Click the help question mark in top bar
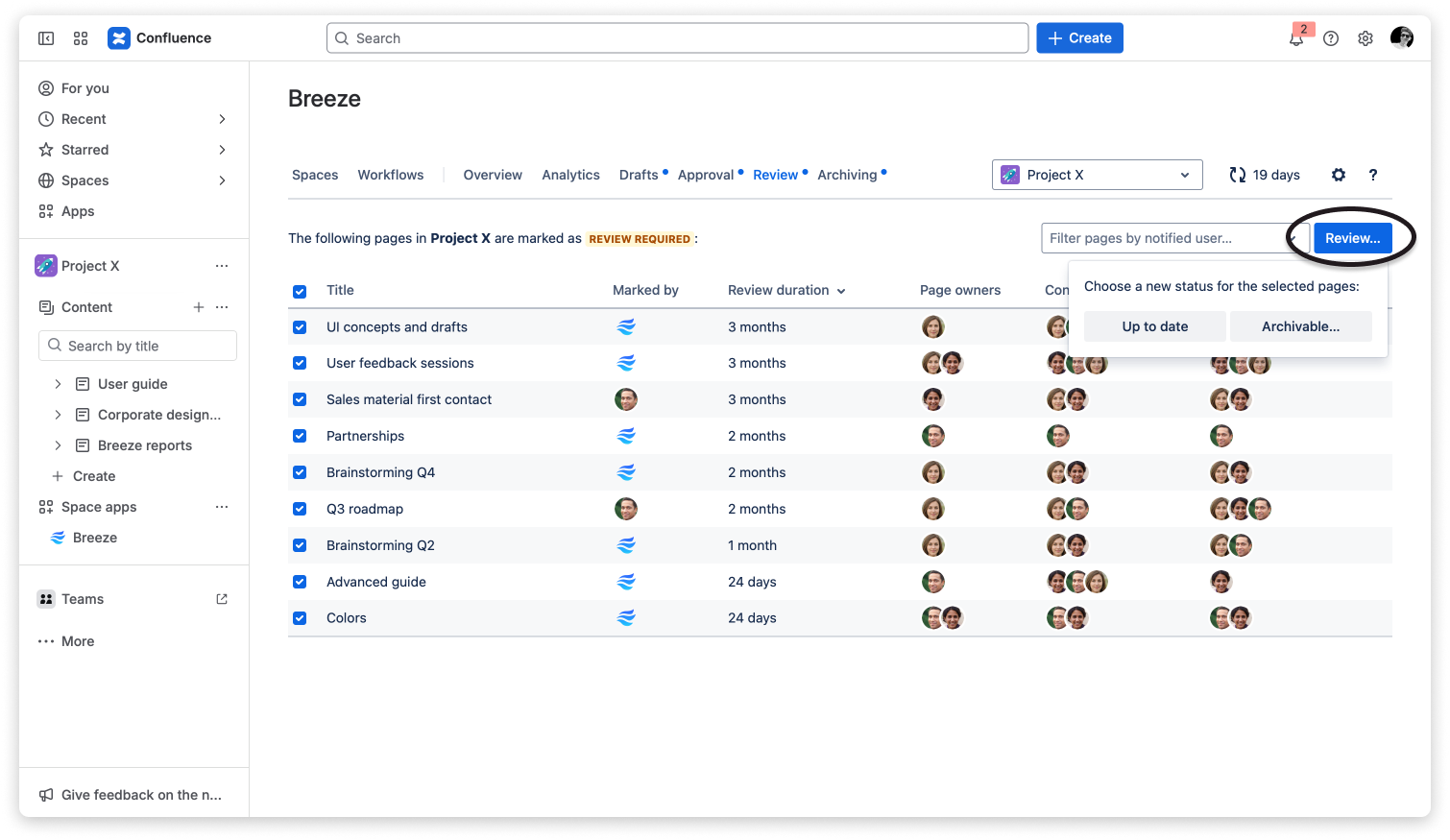 pyautogui.click(x=1330, y=38)
